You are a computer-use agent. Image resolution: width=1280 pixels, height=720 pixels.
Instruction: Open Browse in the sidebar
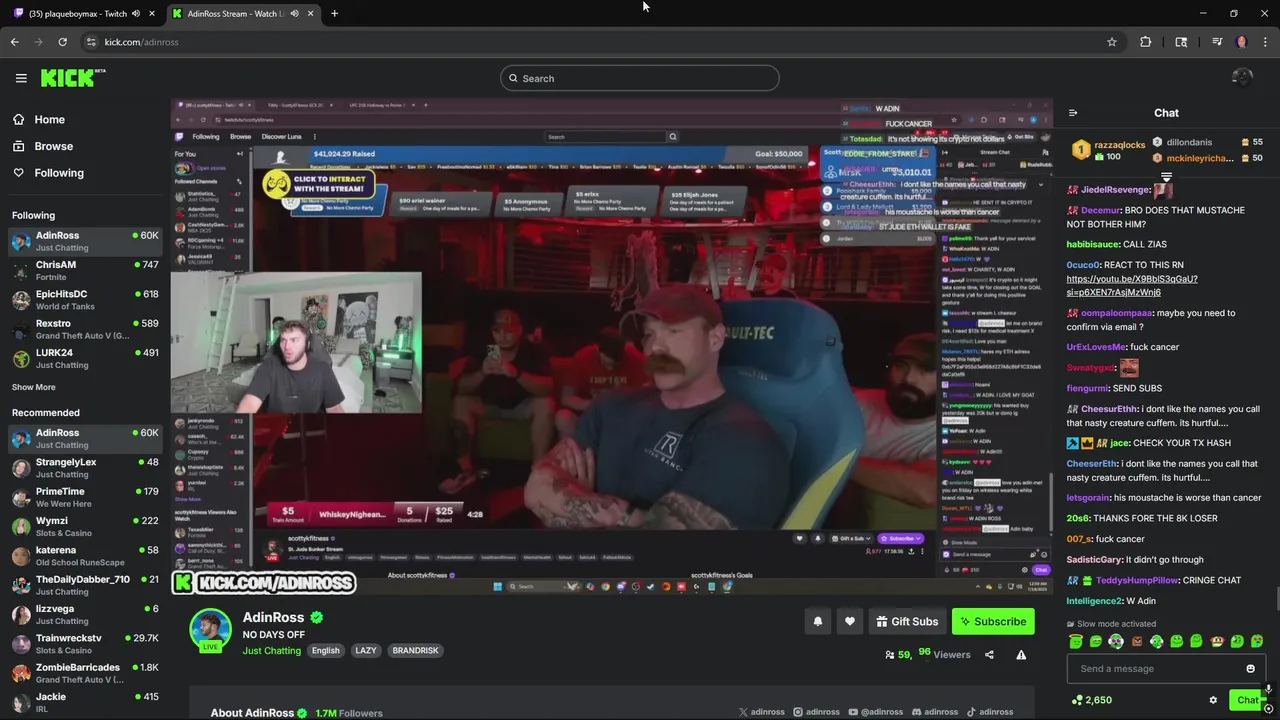coord(42,146)
